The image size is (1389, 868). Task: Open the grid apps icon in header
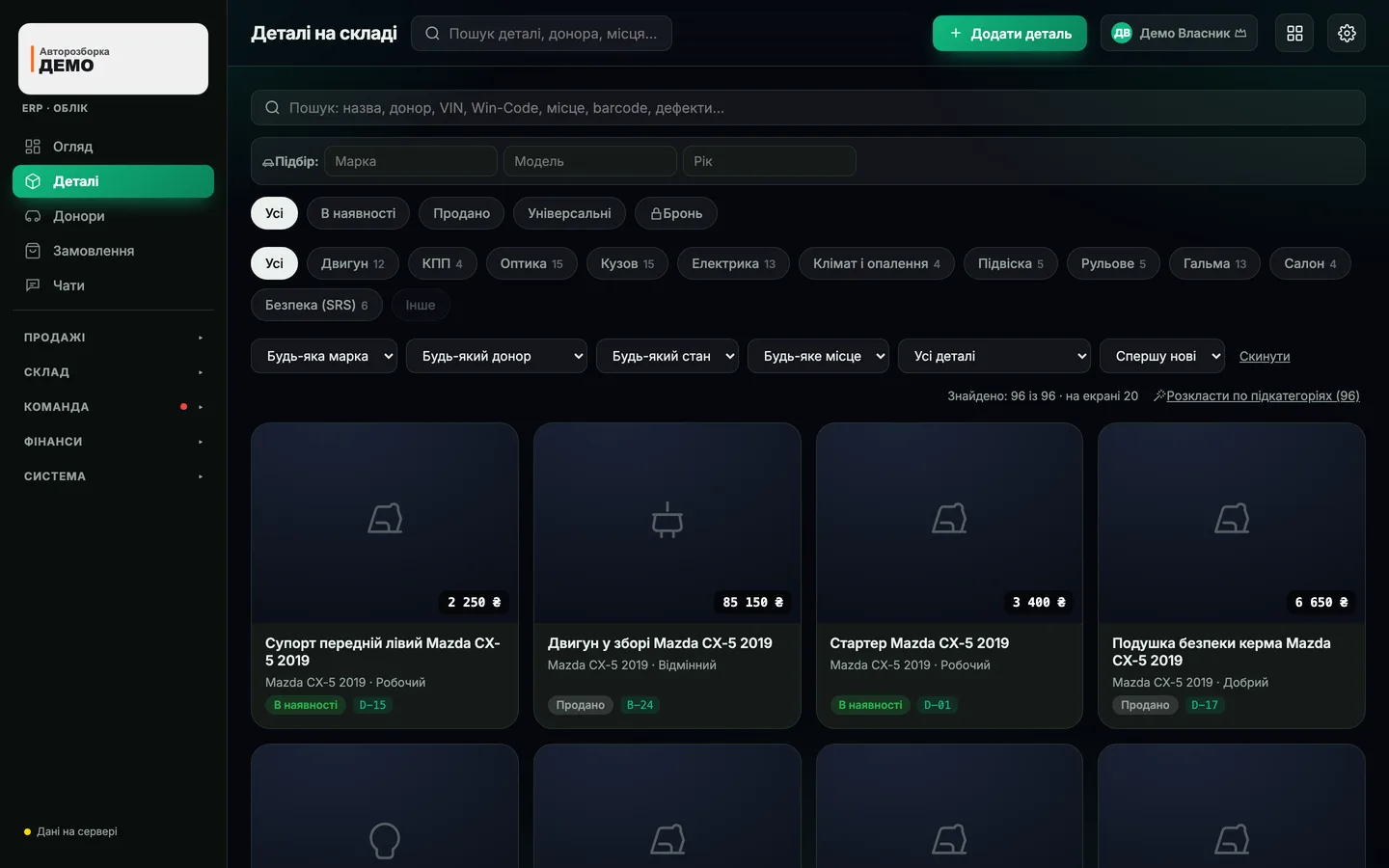click(x=1294, y=34)
